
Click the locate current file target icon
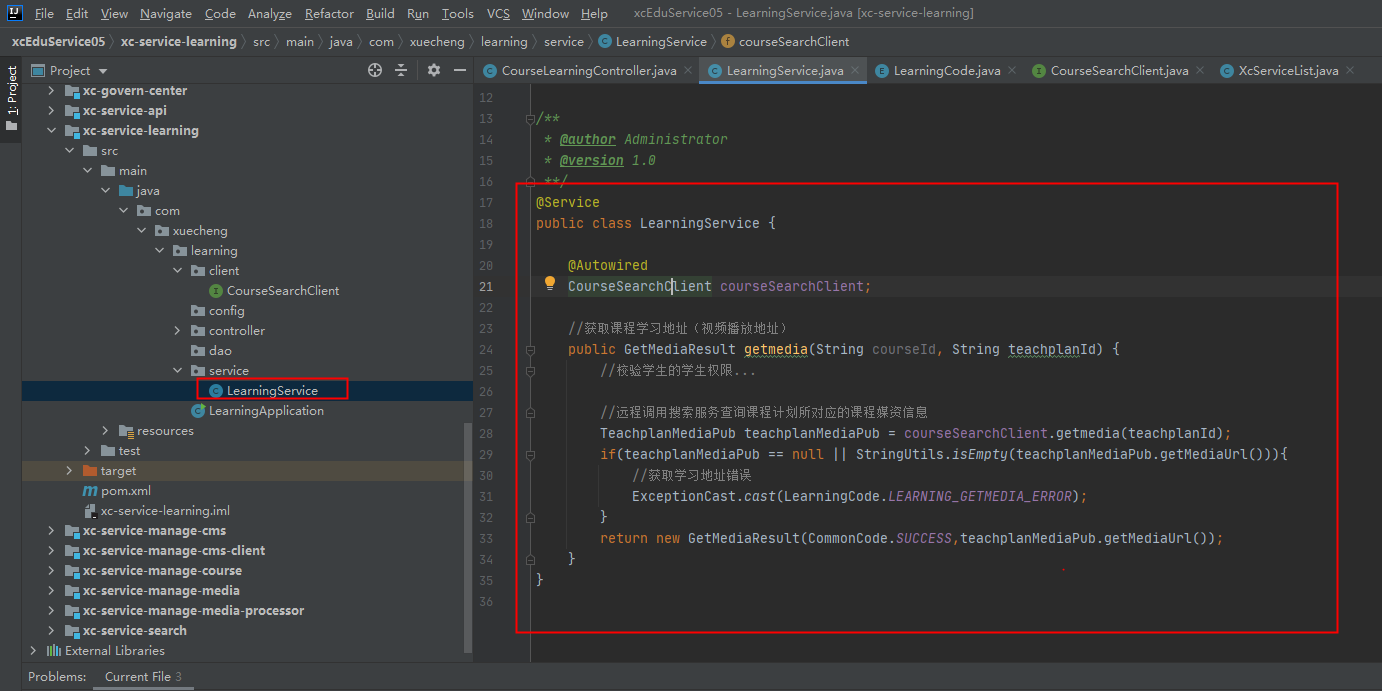375,70
